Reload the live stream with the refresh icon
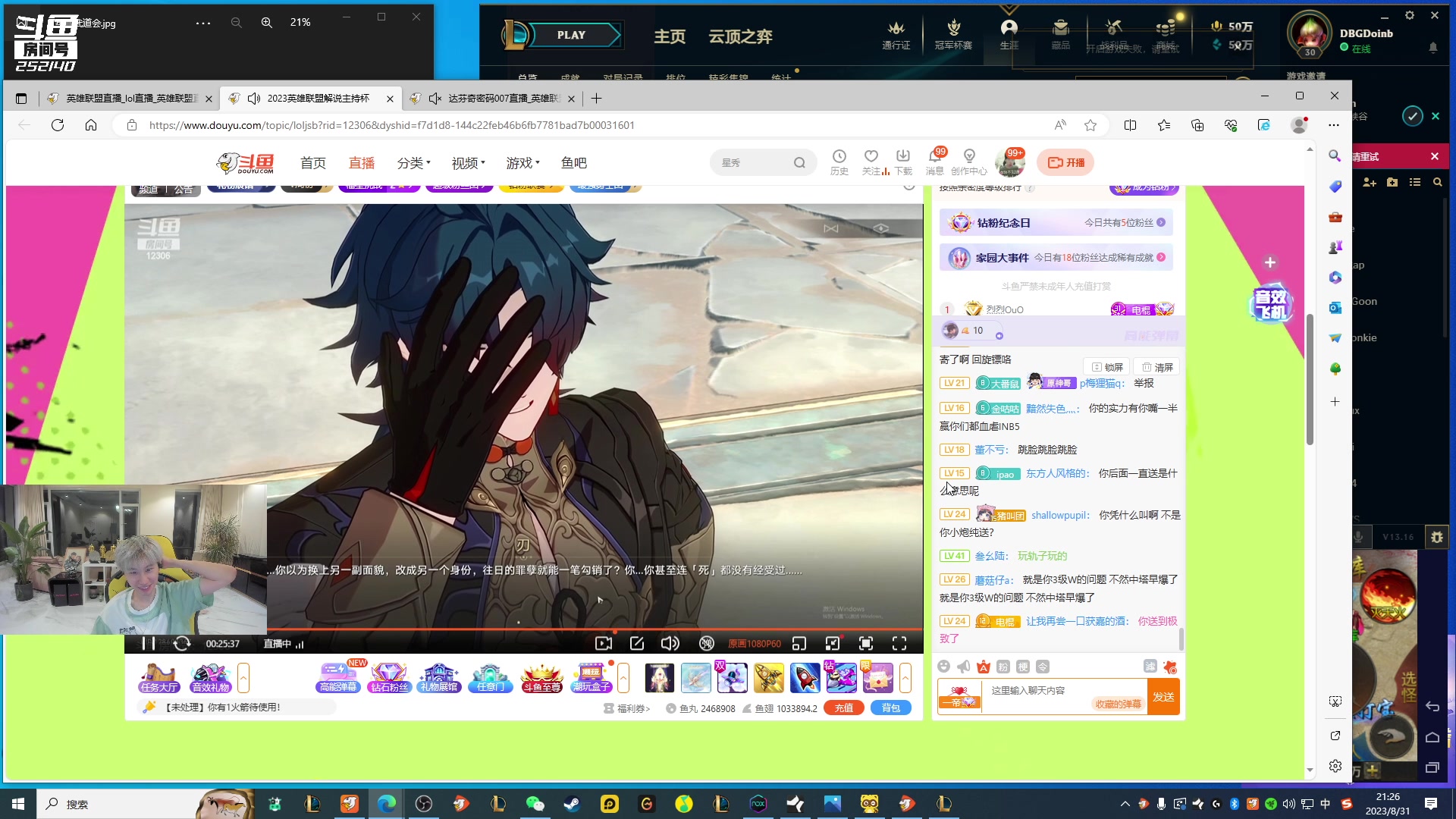 (x=182, y=643)
